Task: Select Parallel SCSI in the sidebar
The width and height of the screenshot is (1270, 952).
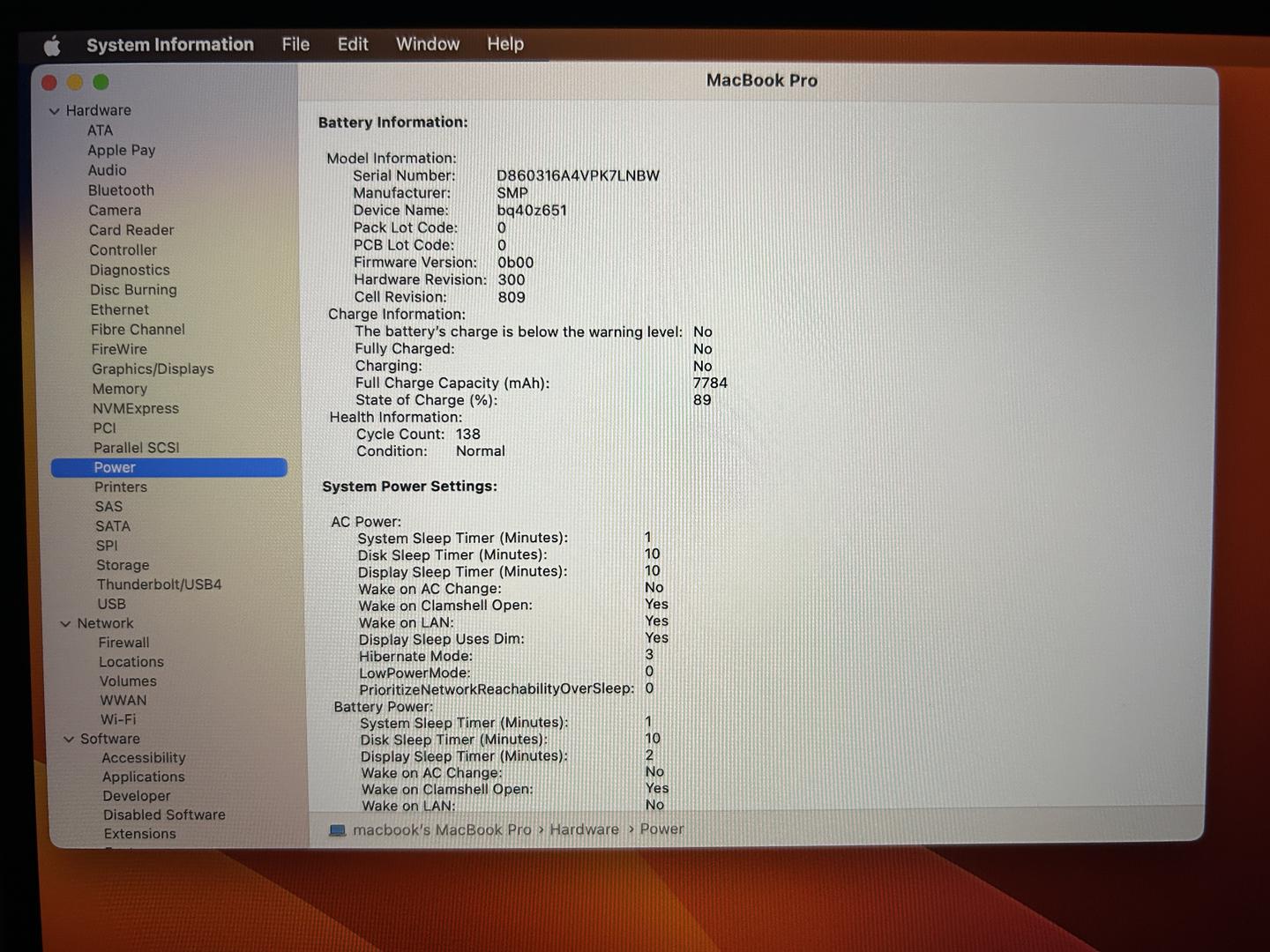Action: [x=137, y=448]
